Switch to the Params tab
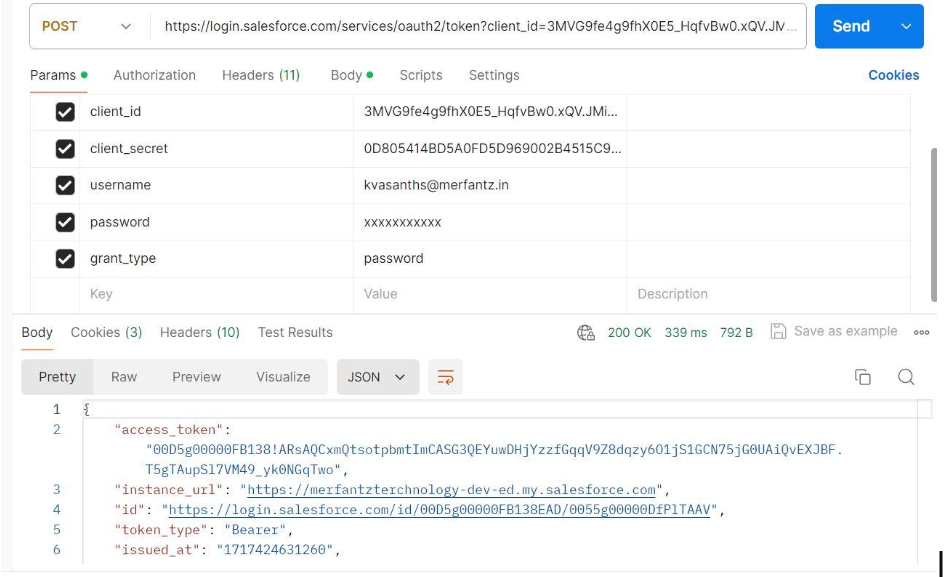 [x=58, y=75]
